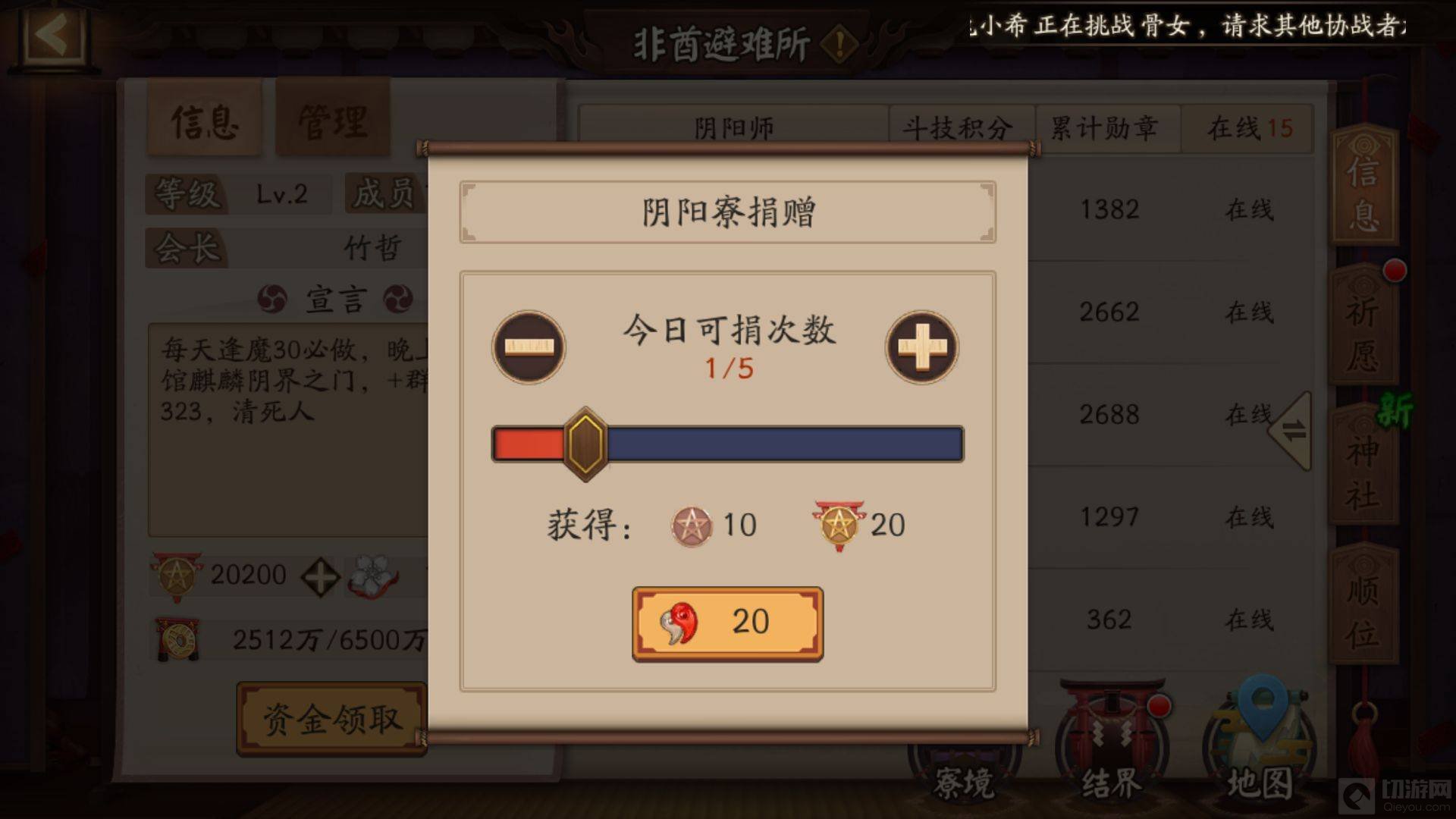1456x819 pixels.
Task: Tap the yellow exclamation info icon
Action: (x=839, y=45)
